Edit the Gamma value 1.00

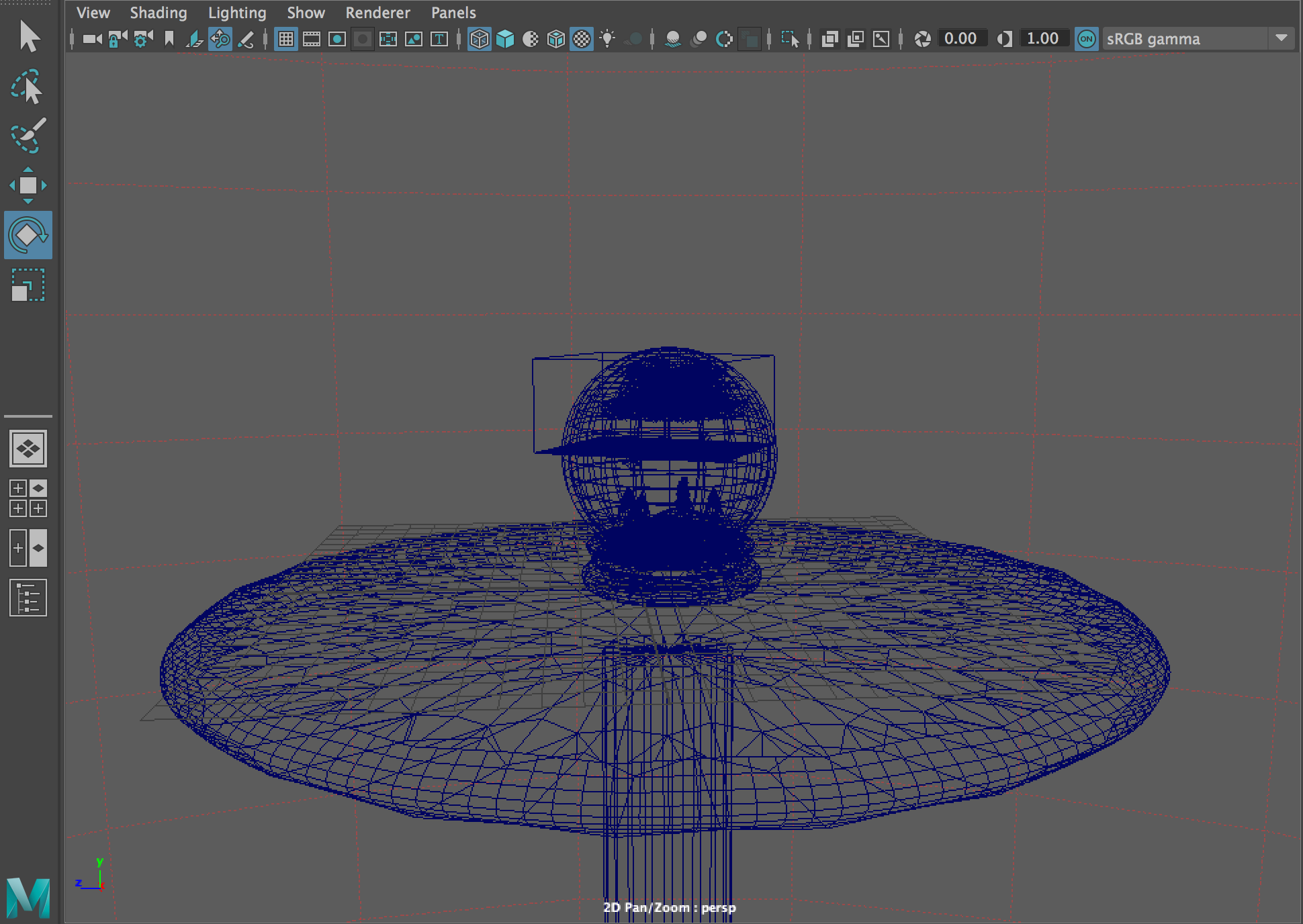[x=1044, y=38]
